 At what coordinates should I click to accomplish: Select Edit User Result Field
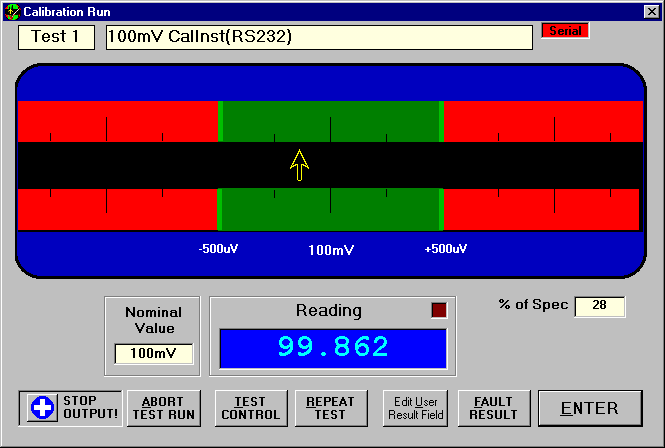[415, 408]
